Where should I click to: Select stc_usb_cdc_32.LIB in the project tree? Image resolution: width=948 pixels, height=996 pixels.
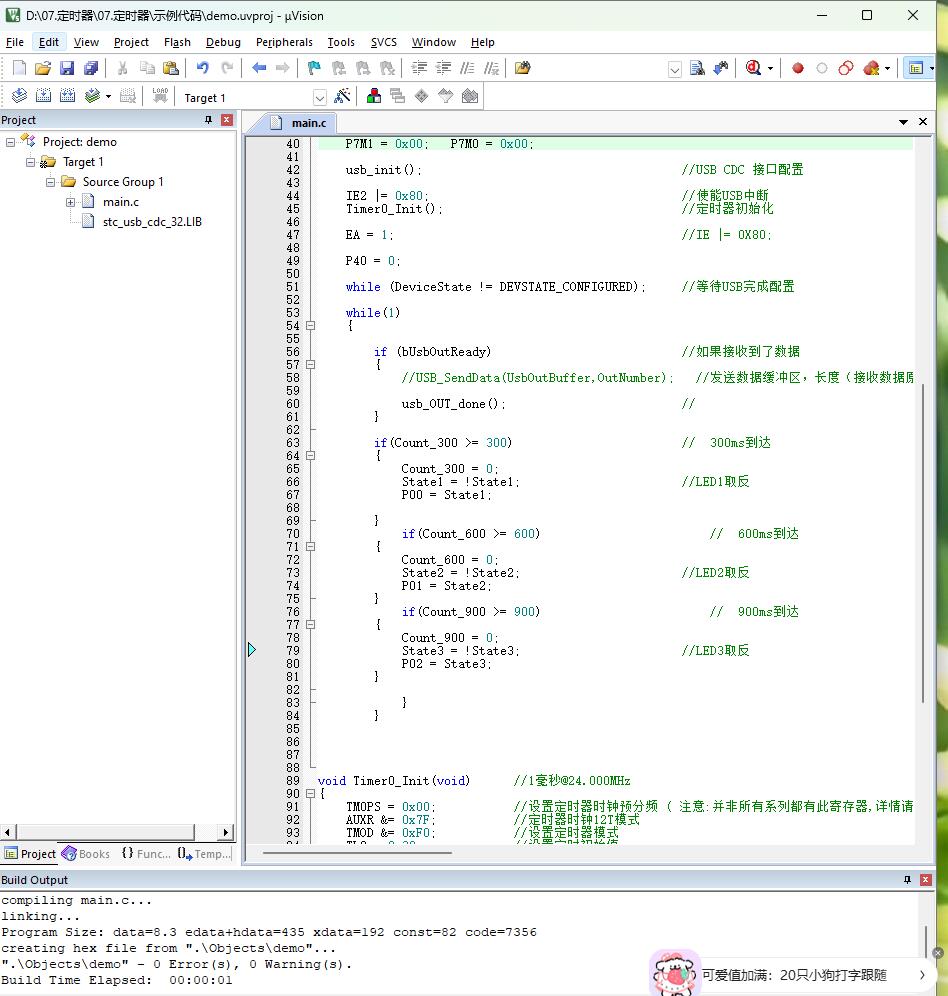[x=152, y=222]
